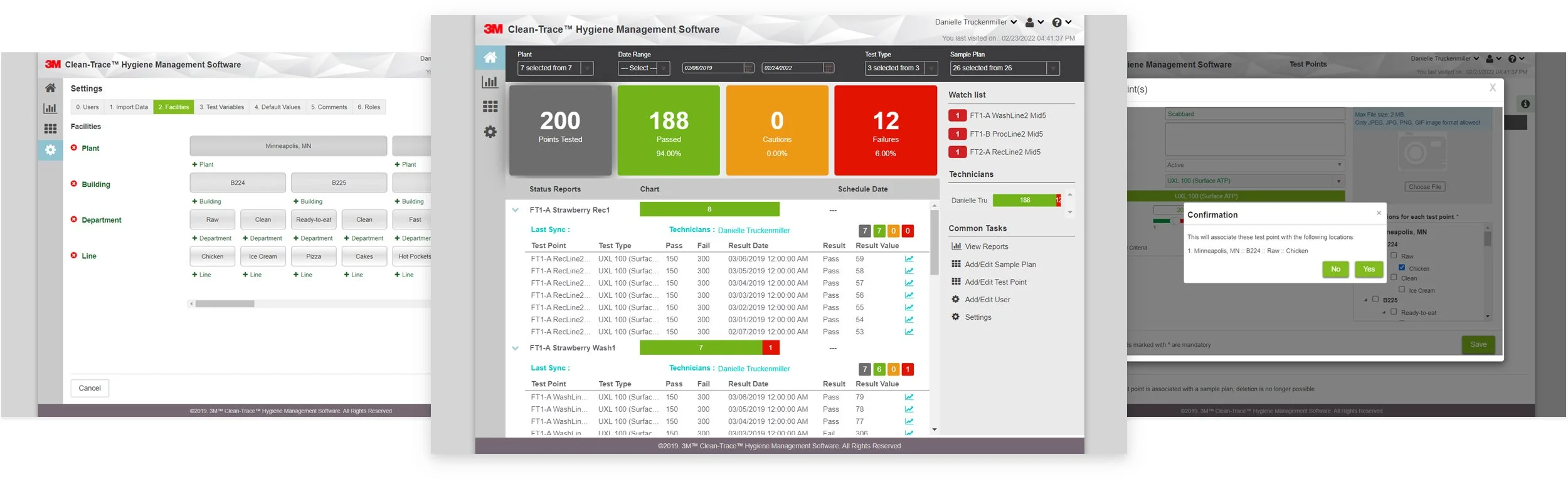This screenshot has height=479, width=1568.
Task: Open the Plant filter dropdown '7 selected from 7'
Action: coord(556,68)
